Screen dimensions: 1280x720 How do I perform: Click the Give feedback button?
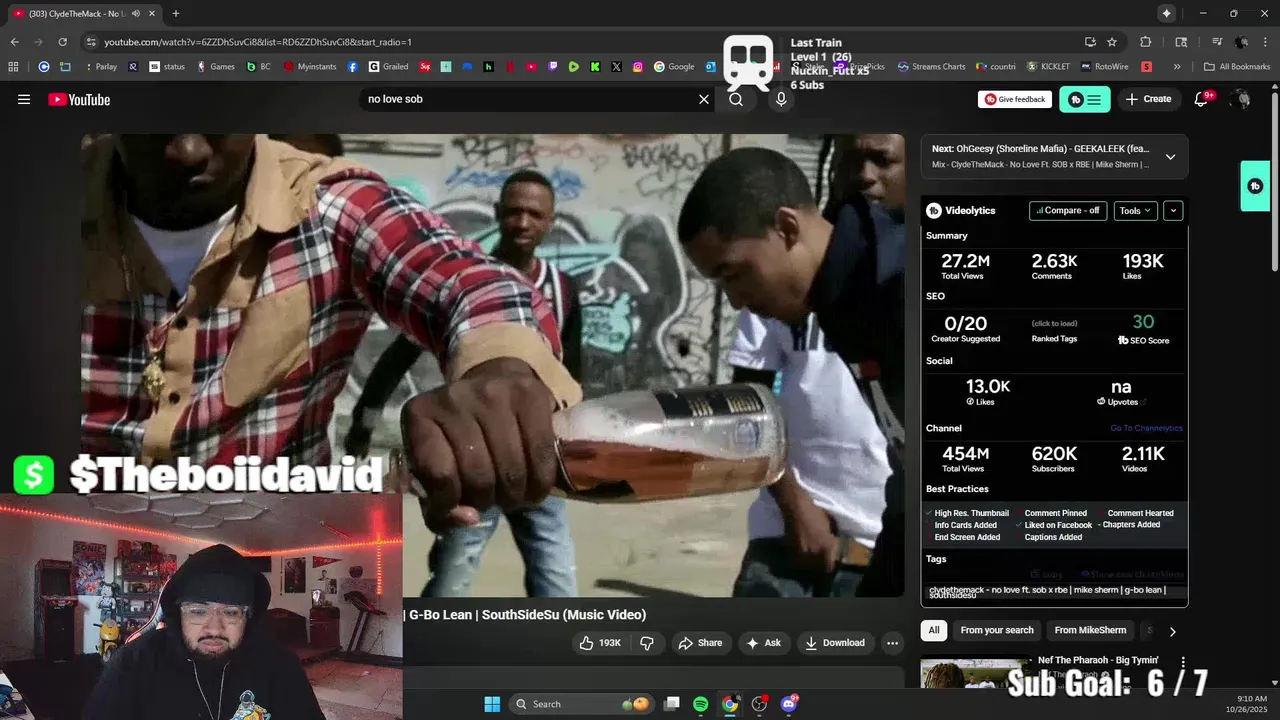(1015, 99)
